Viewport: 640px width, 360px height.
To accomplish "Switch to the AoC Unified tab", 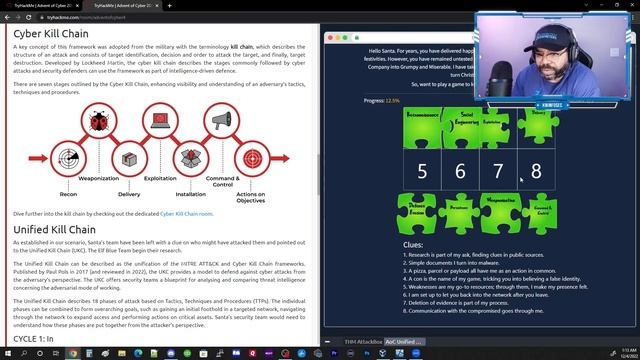I will point(404,342).
